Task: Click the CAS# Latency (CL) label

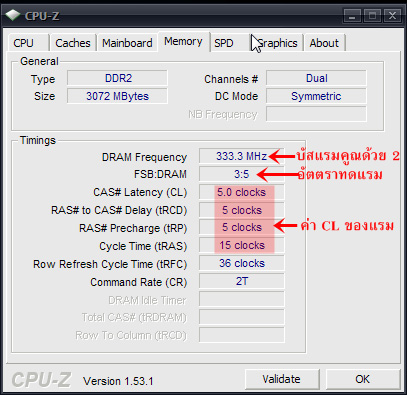Action: click(x=140, y=192)
